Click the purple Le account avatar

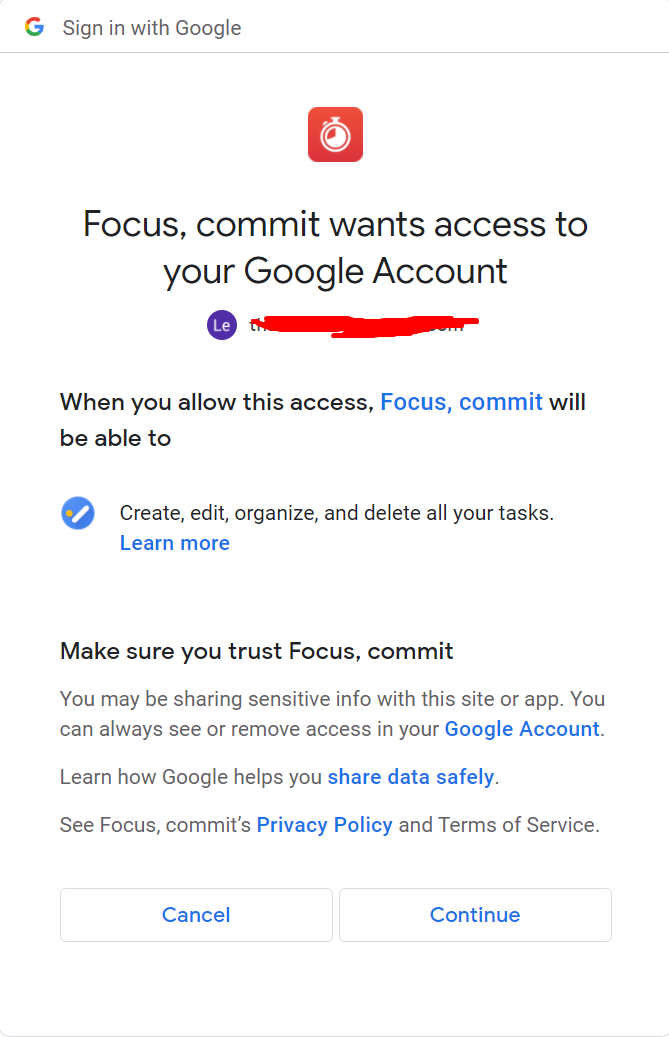point(222,325)
